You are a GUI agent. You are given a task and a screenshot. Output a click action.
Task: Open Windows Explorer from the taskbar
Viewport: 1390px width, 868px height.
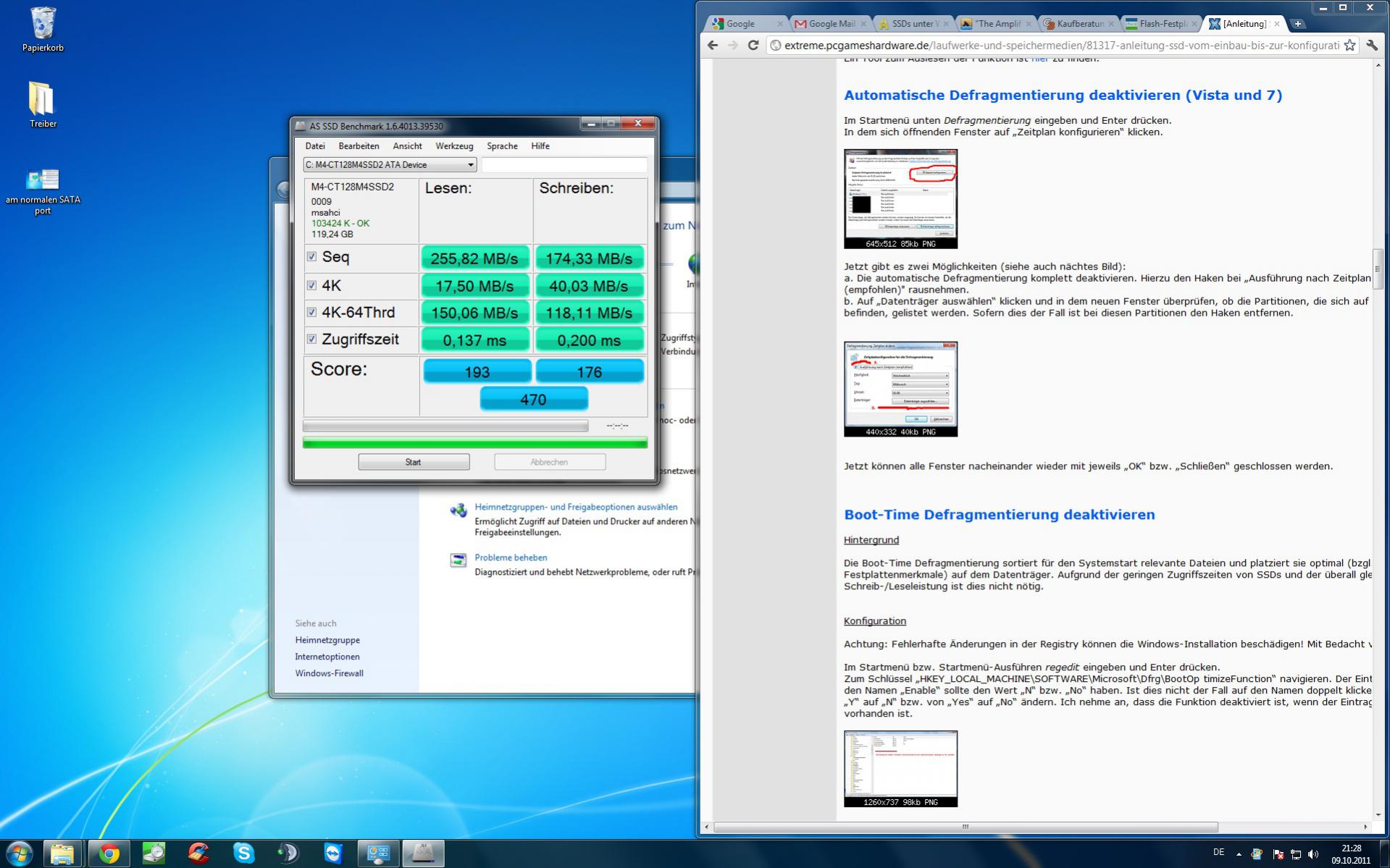point(62,854)
